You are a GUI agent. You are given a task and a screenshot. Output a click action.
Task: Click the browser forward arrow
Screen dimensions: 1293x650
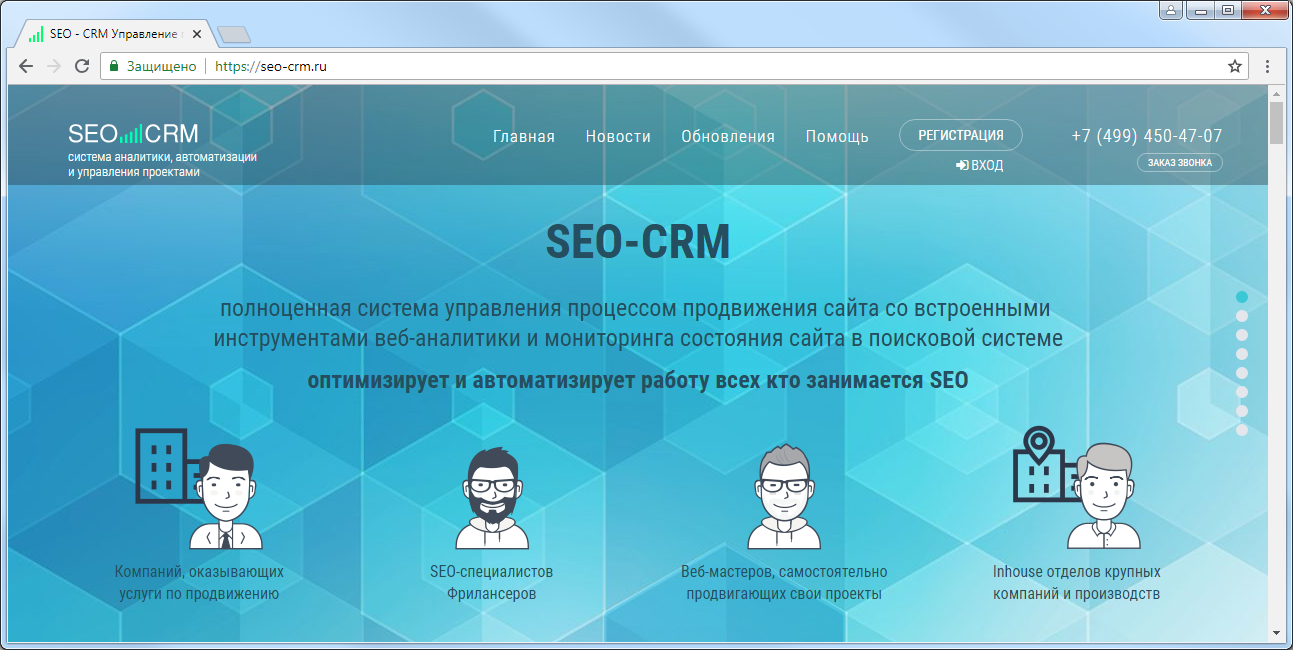54,66
